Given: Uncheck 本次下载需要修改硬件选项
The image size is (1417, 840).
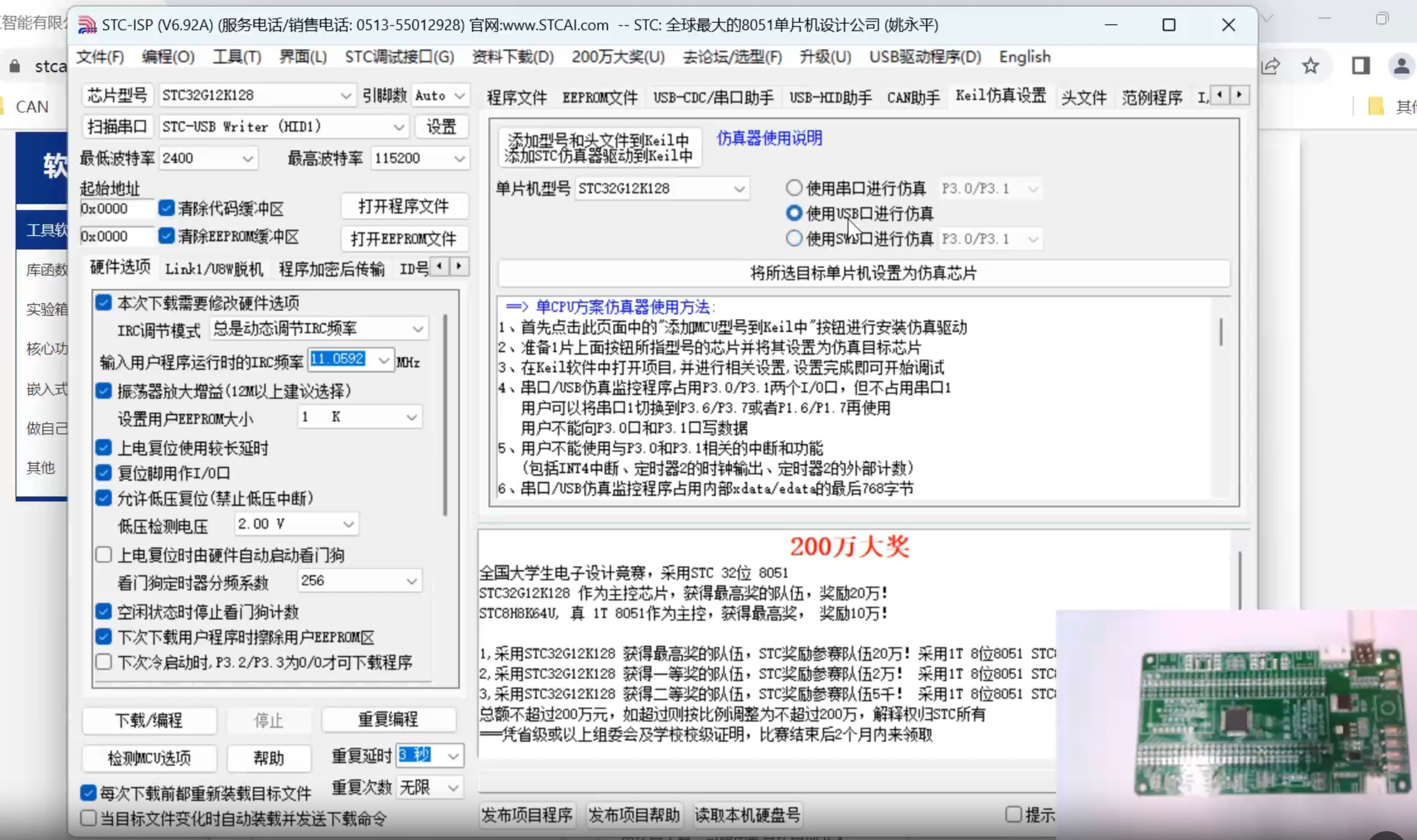Looking at the screenshot, I should click(103, 302).
